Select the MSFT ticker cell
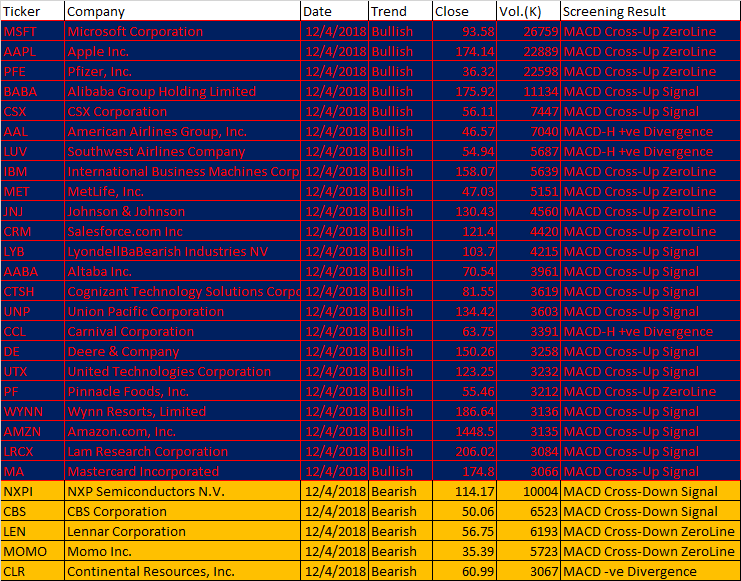 [x=33, y=31]
